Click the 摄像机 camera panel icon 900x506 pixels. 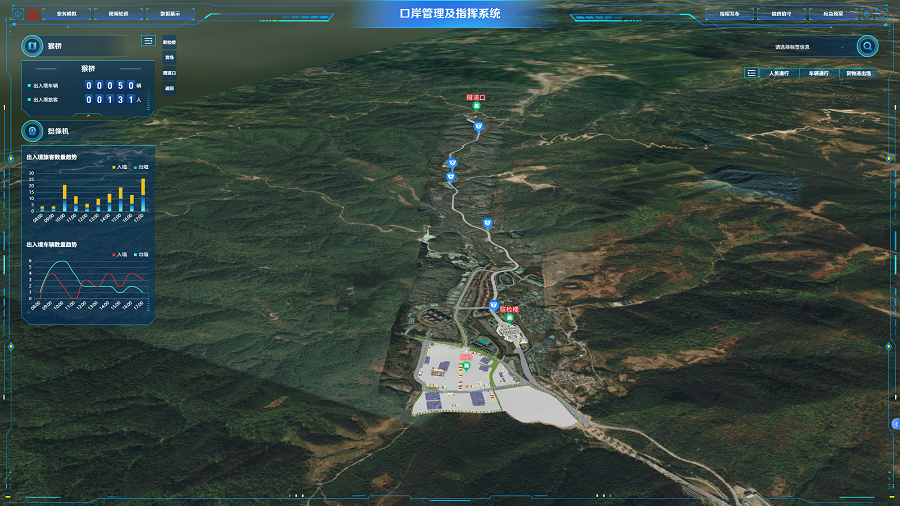(32, 131)
